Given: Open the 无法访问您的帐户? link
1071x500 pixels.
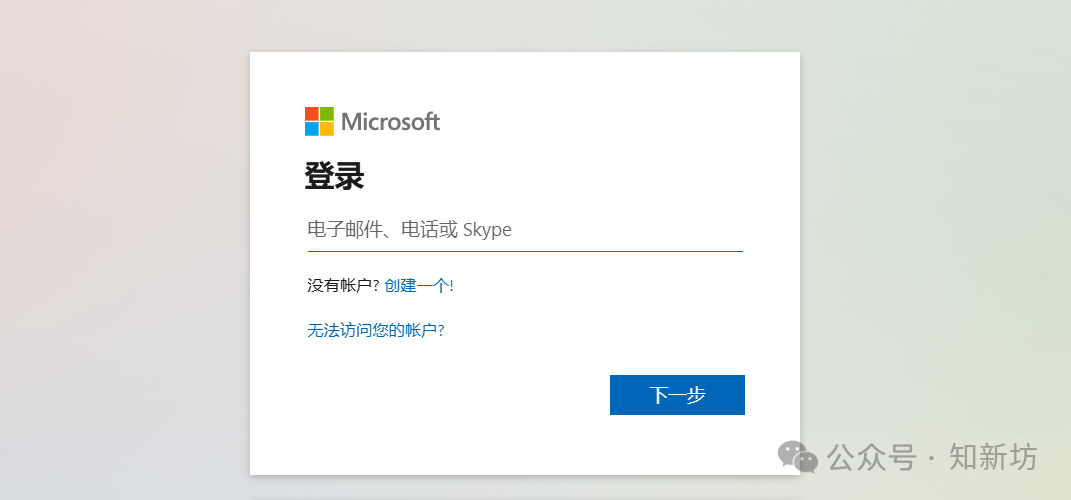Looking at the screenshot, I should coord(375,330).
